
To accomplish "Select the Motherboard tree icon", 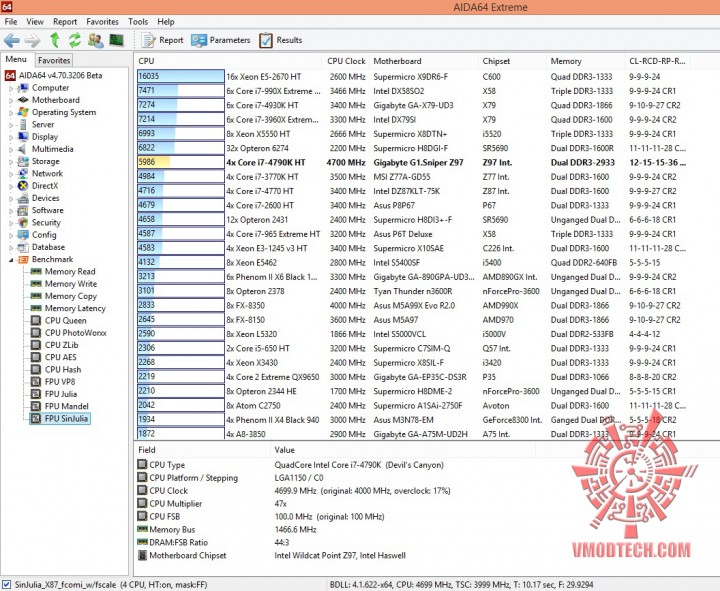I will pos(23,100).
